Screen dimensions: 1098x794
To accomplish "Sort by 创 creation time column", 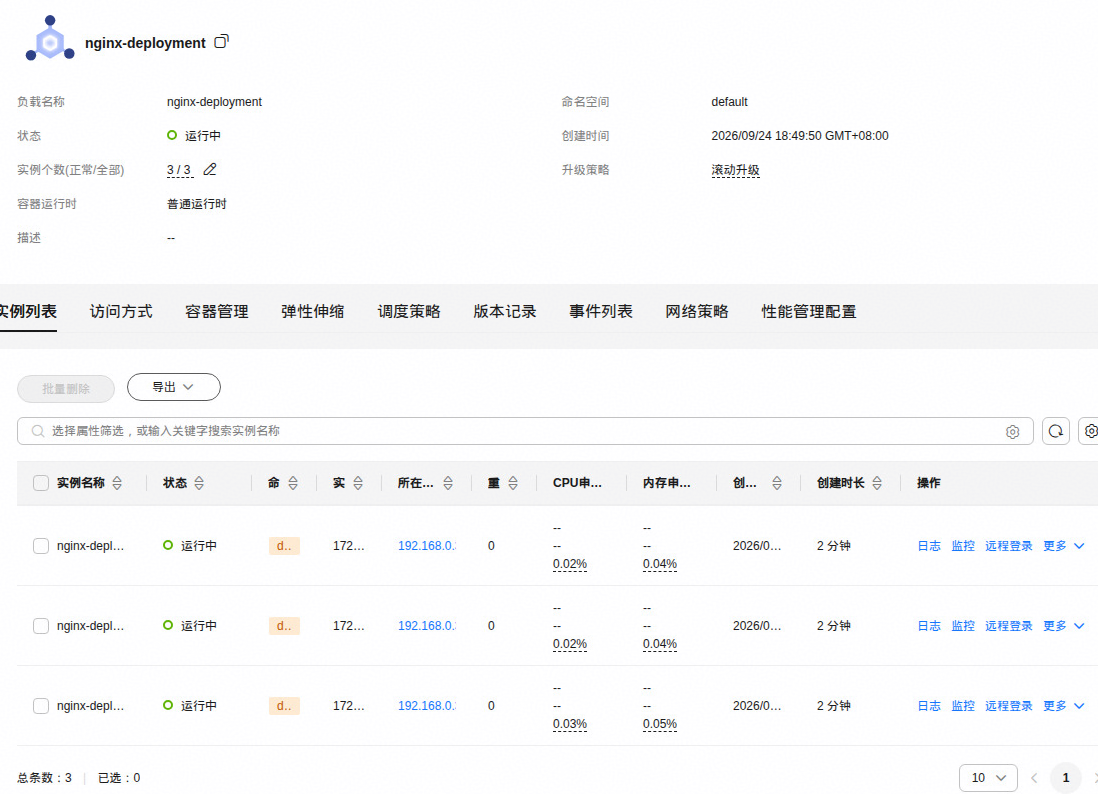I will (x=777, y=483).
